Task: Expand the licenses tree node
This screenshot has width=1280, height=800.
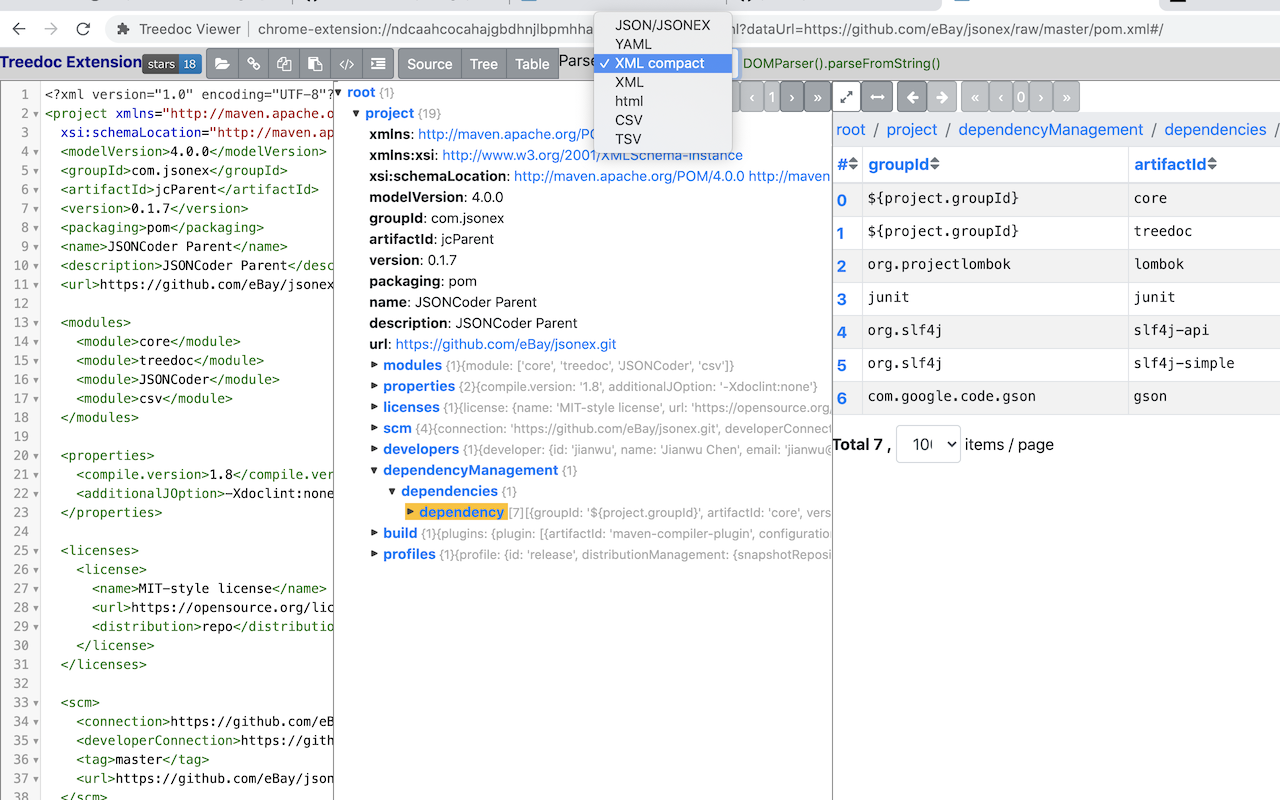Action: [375, 407]
